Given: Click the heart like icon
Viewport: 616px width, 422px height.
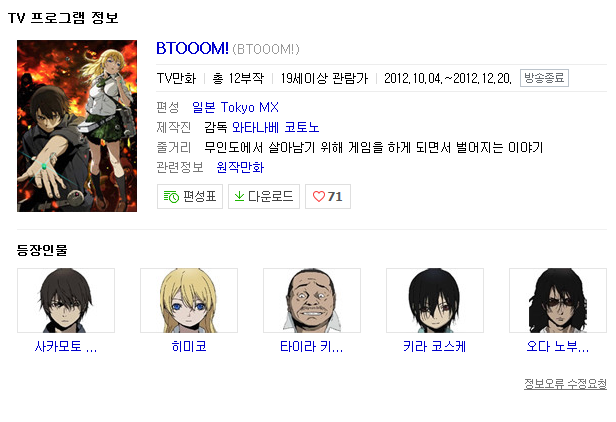Looking at the screenshot, I should pos(319,196).
